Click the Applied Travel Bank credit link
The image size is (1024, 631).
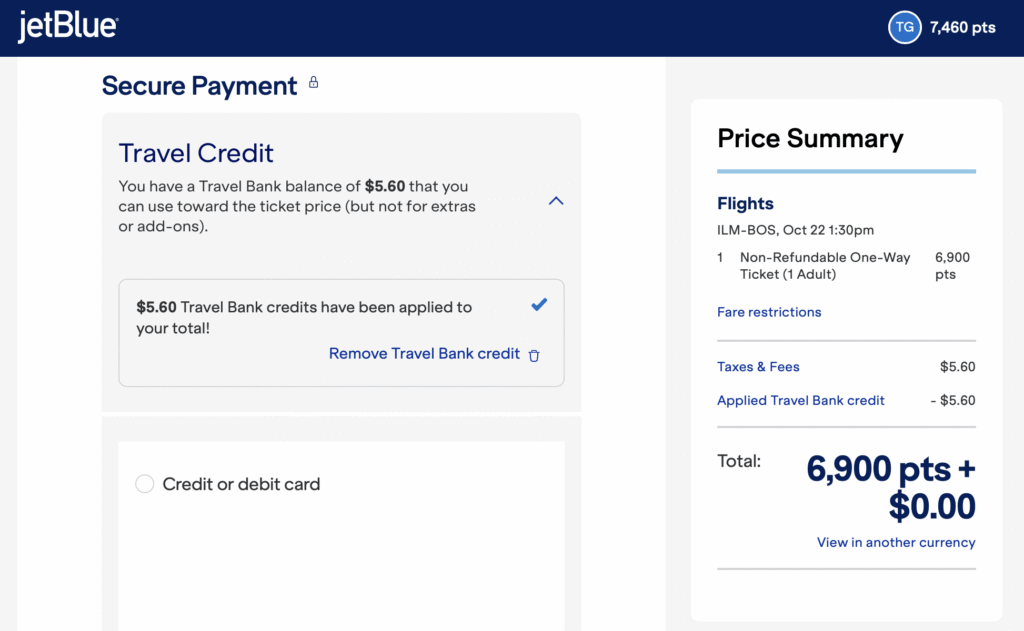(x=801, y=400)
